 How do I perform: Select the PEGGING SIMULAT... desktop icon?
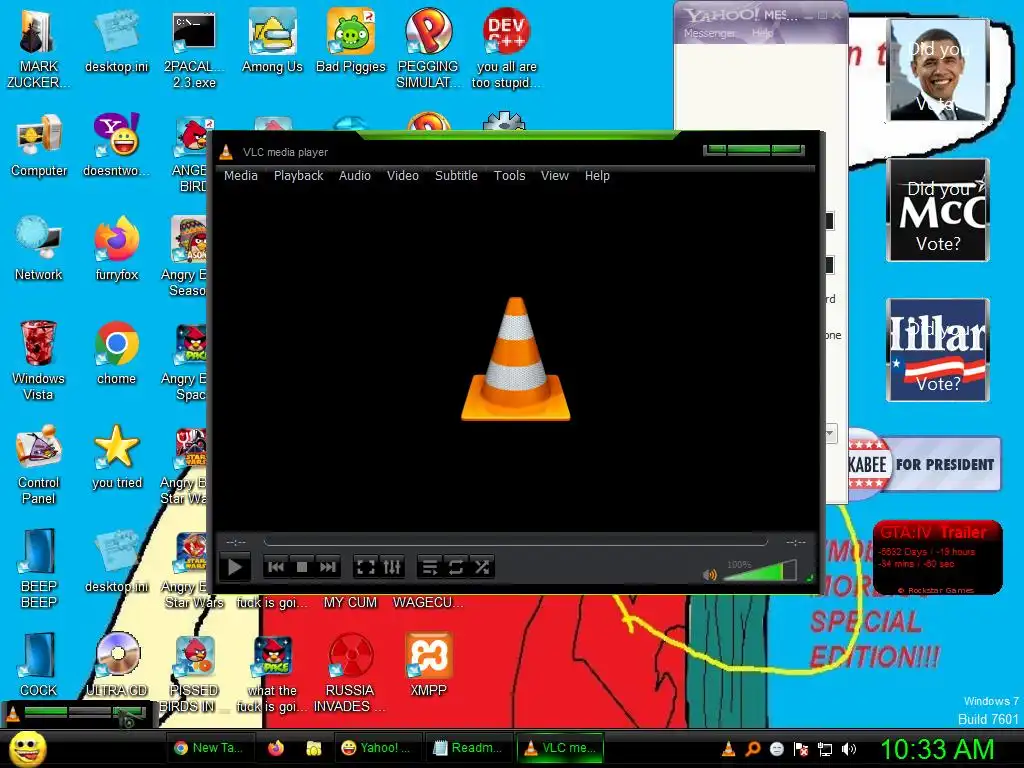[x=428, y=50]
